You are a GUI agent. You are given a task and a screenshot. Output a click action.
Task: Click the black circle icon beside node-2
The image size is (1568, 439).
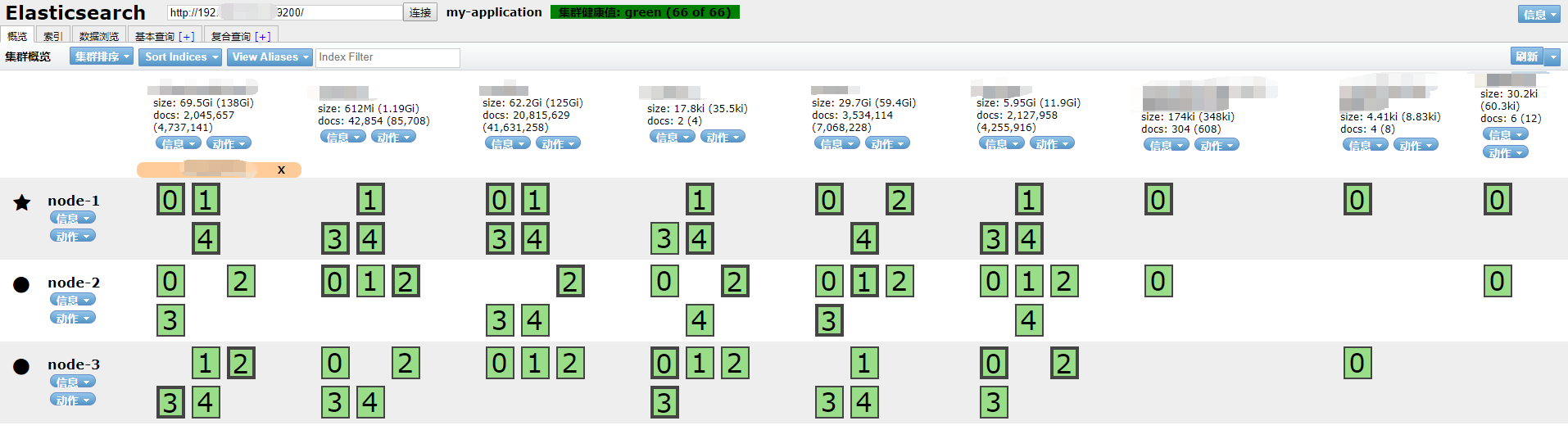pos(22,284)
